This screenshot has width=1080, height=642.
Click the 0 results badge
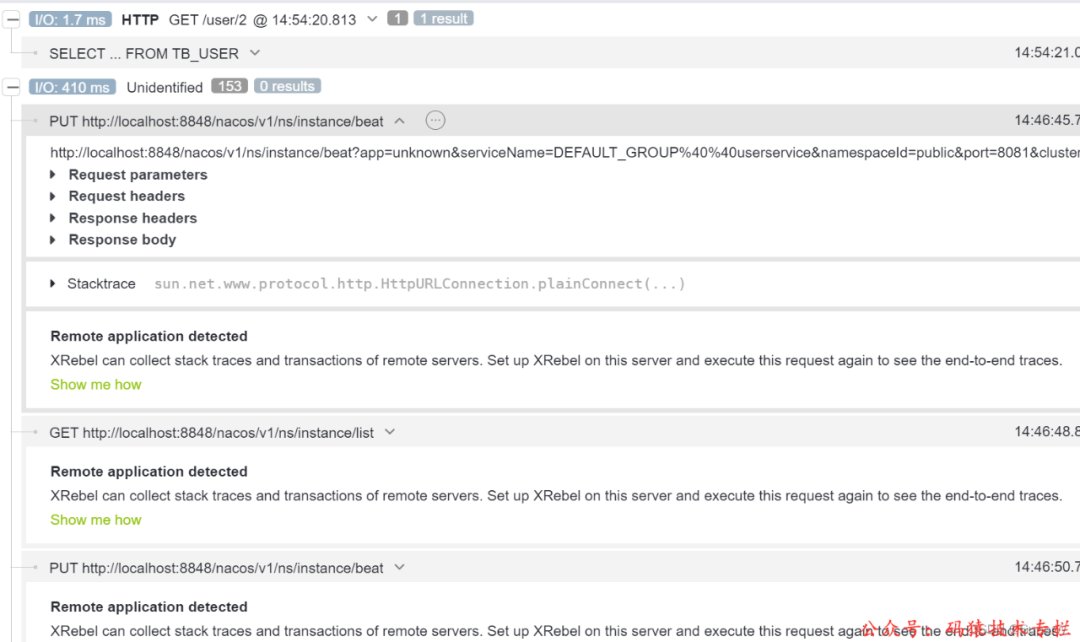coord(287,86)
